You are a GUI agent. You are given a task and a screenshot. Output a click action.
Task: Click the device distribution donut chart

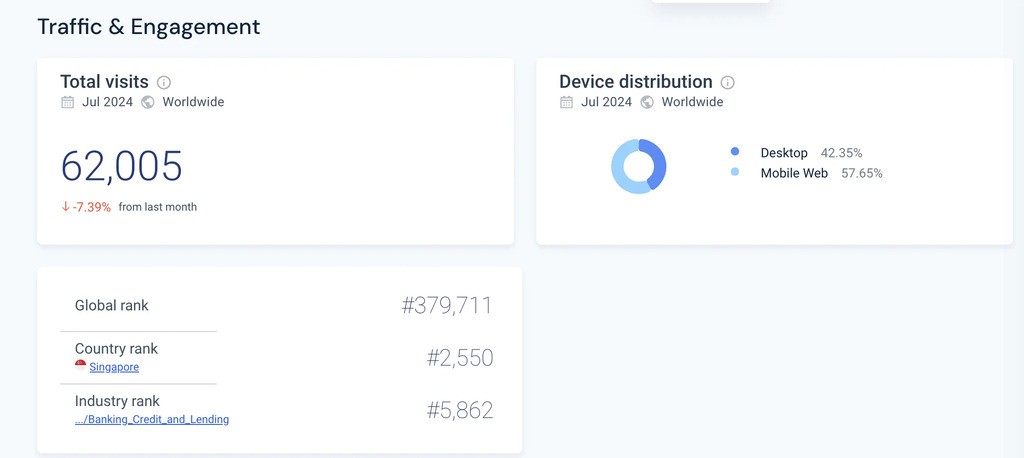pos(639,166)
